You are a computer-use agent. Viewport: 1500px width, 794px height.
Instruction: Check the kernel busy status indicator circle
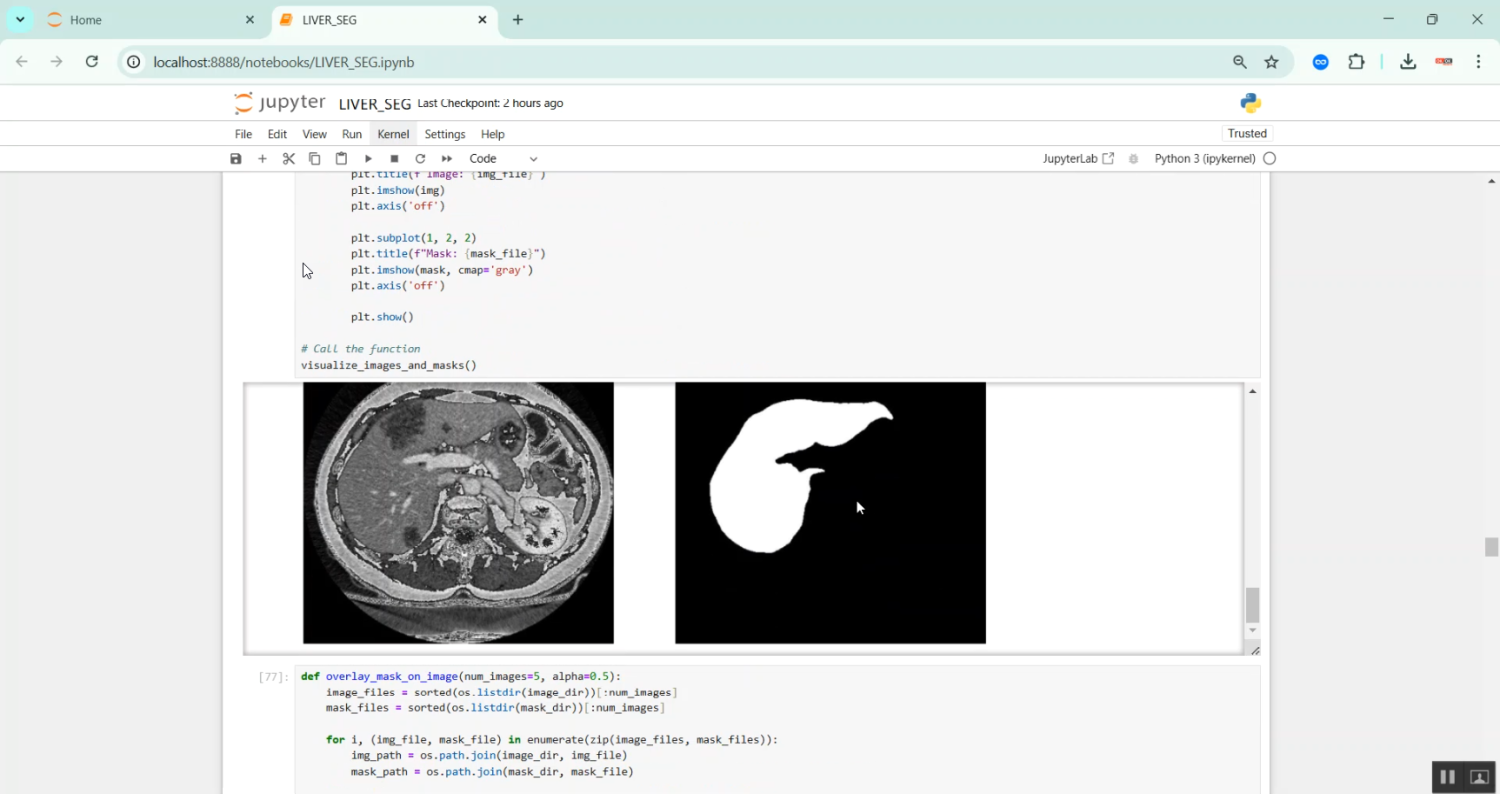(x=1269, y=158)
